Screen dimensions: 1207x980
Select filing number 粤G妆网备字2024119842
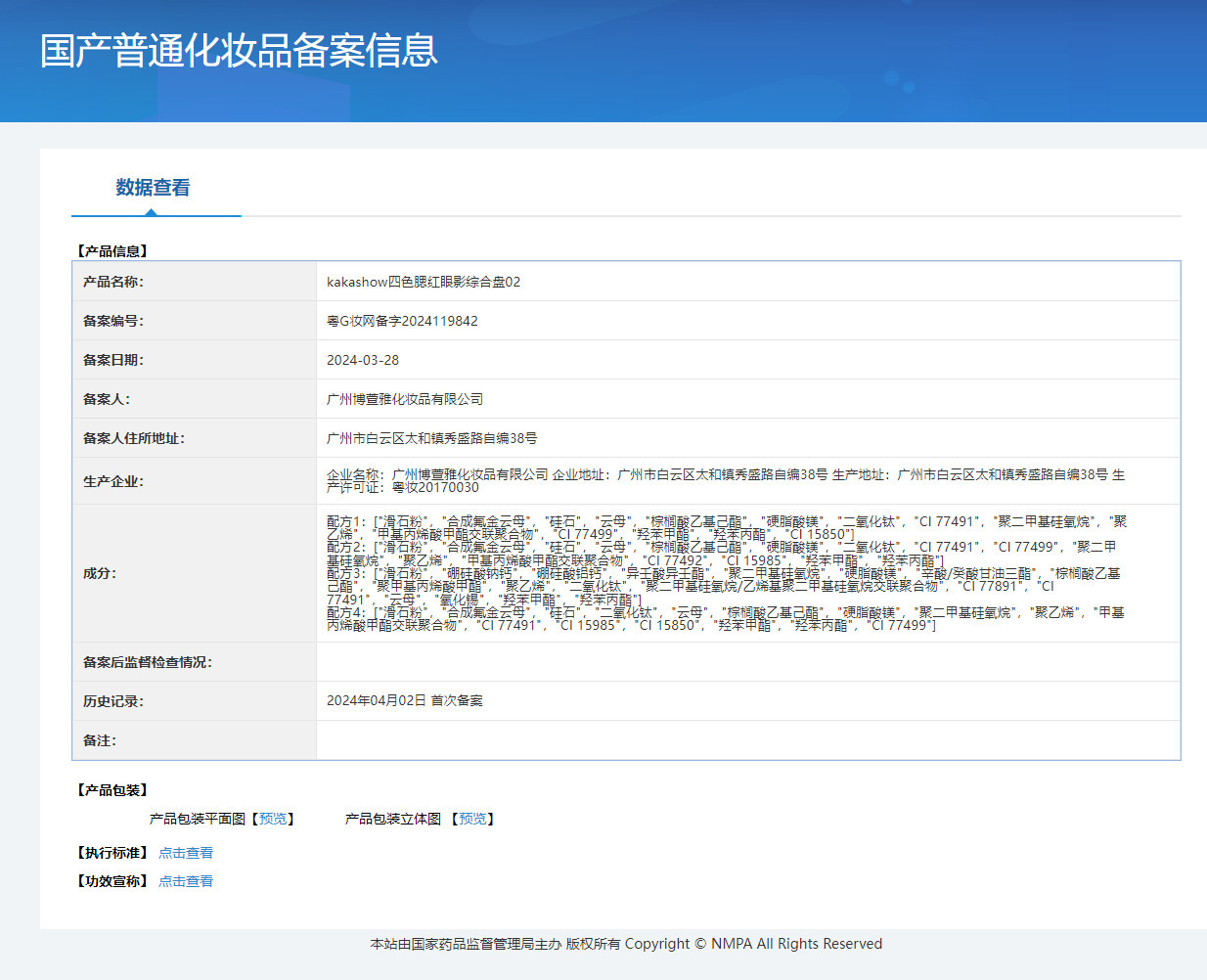(402, 321)
